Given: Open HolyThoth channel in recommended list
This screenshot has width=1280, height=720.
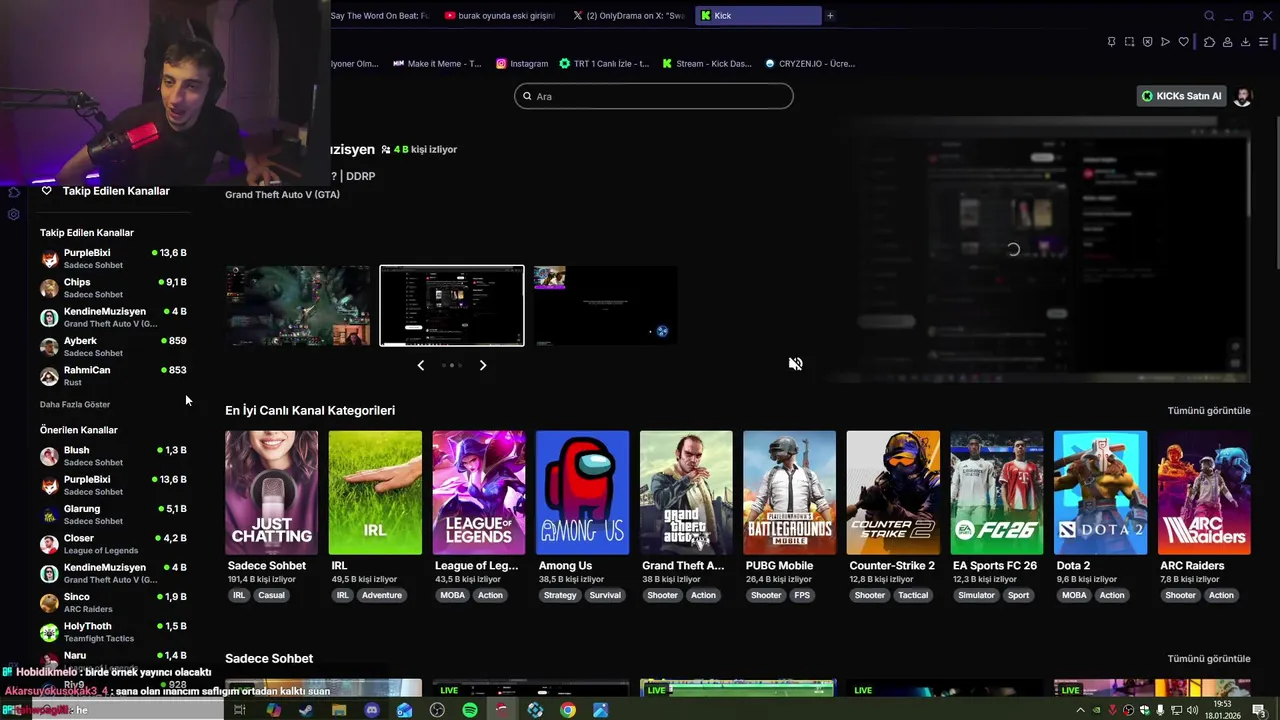Looking at the screenshot, I should 113,632.
